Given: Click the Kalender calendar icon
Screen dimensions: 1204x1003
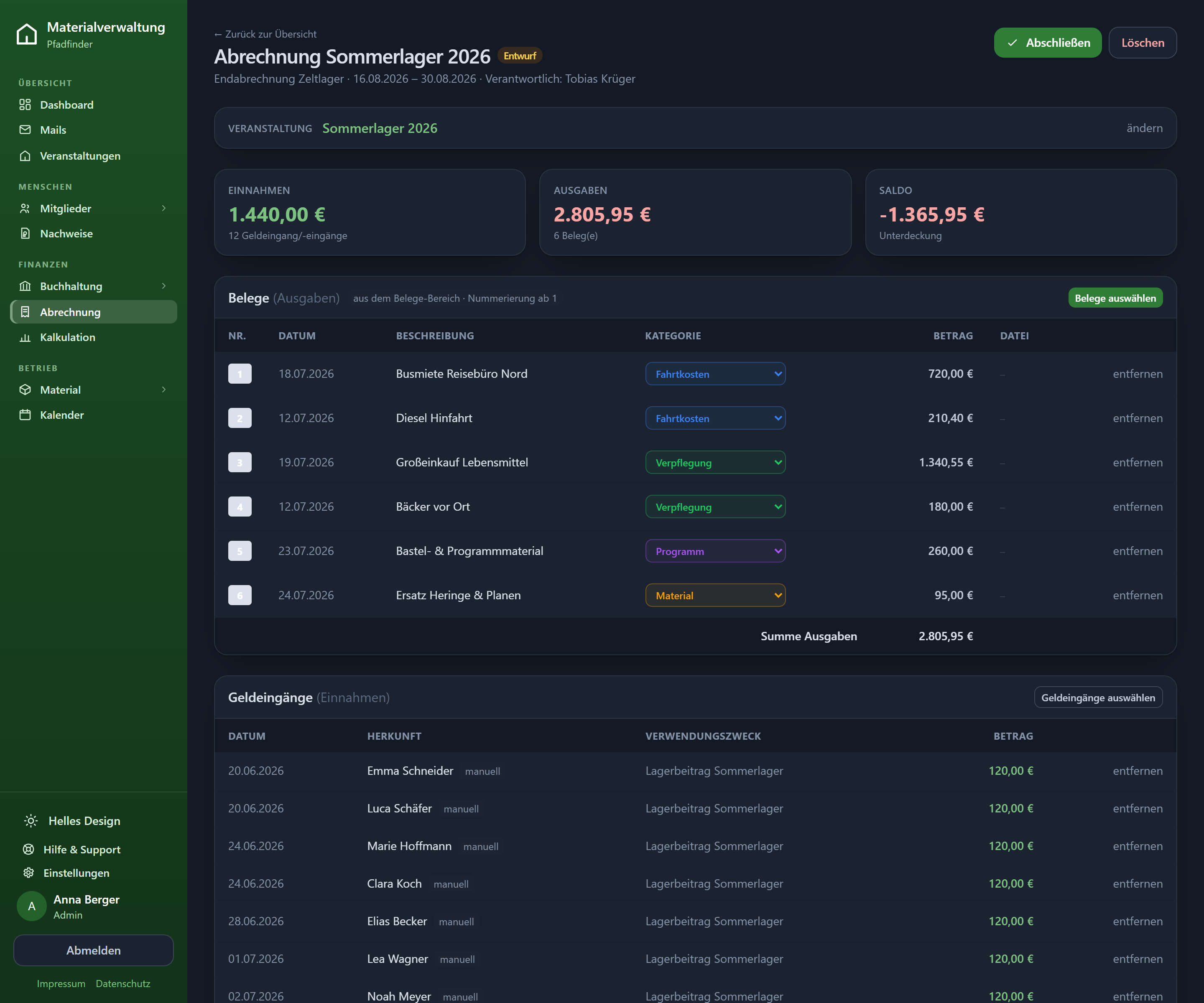Looking at the screenshot, I should click(25, 415).
